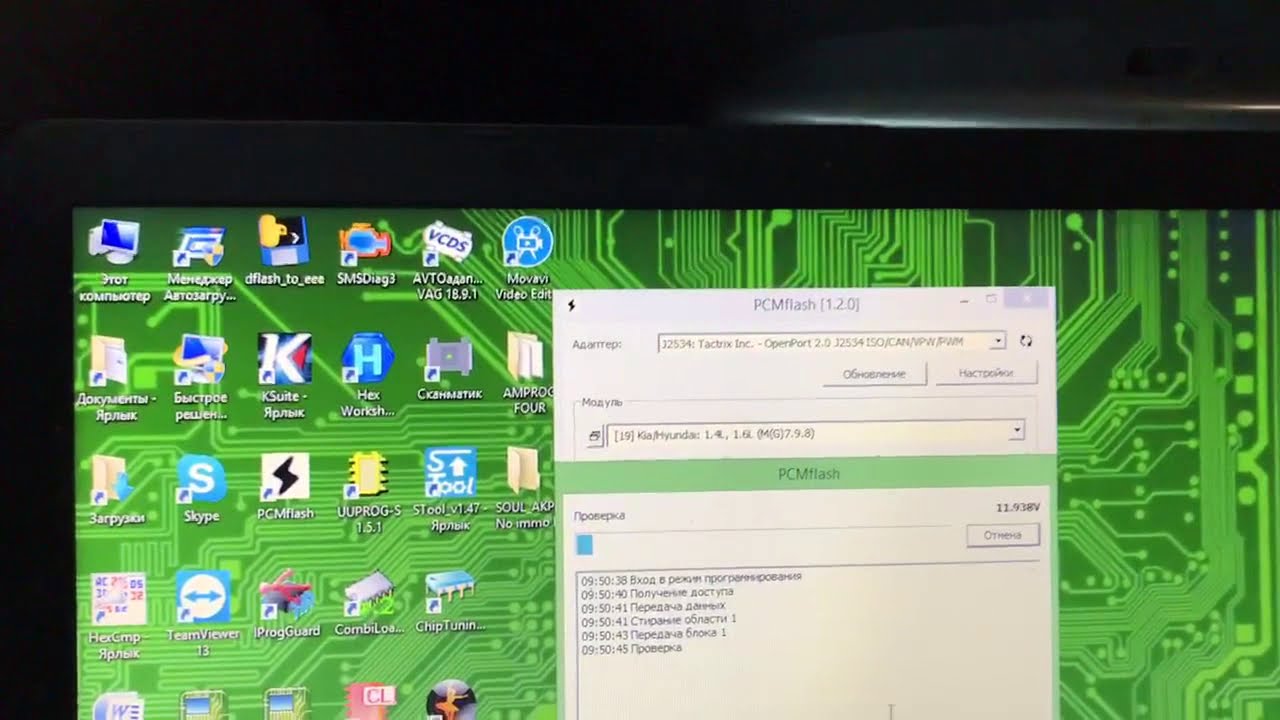Open the 'Этот компьютер' desktop icon
Screen dimensions: 1280x720
click(x=113, y=260)
